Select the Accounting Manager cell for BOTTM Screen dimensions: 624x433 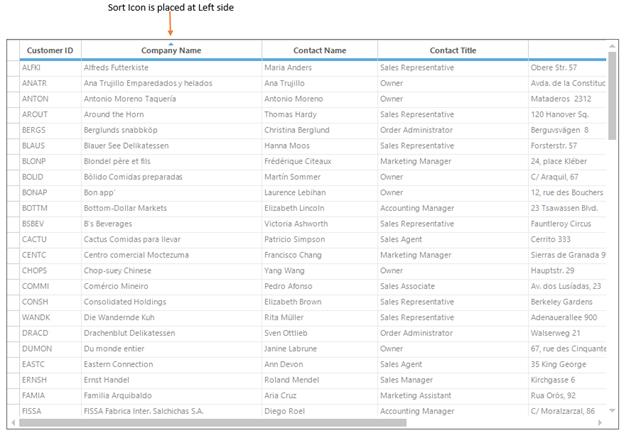pos(453,208)
